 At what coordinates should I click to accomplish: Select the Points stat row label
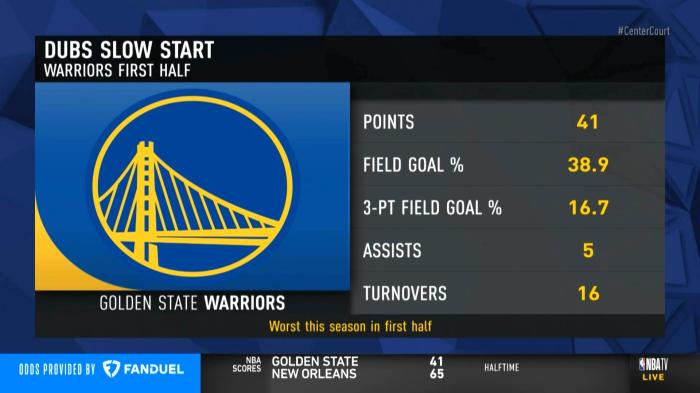(x=388, y=122)
